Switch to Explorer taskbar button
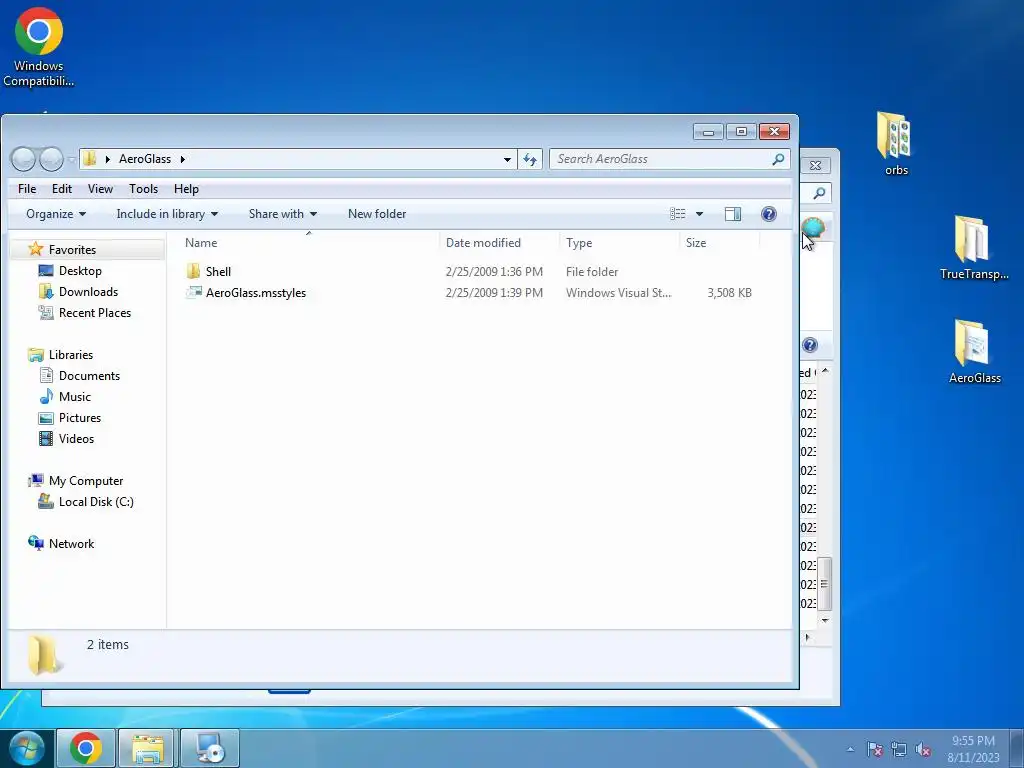 [x=147, y=748]
